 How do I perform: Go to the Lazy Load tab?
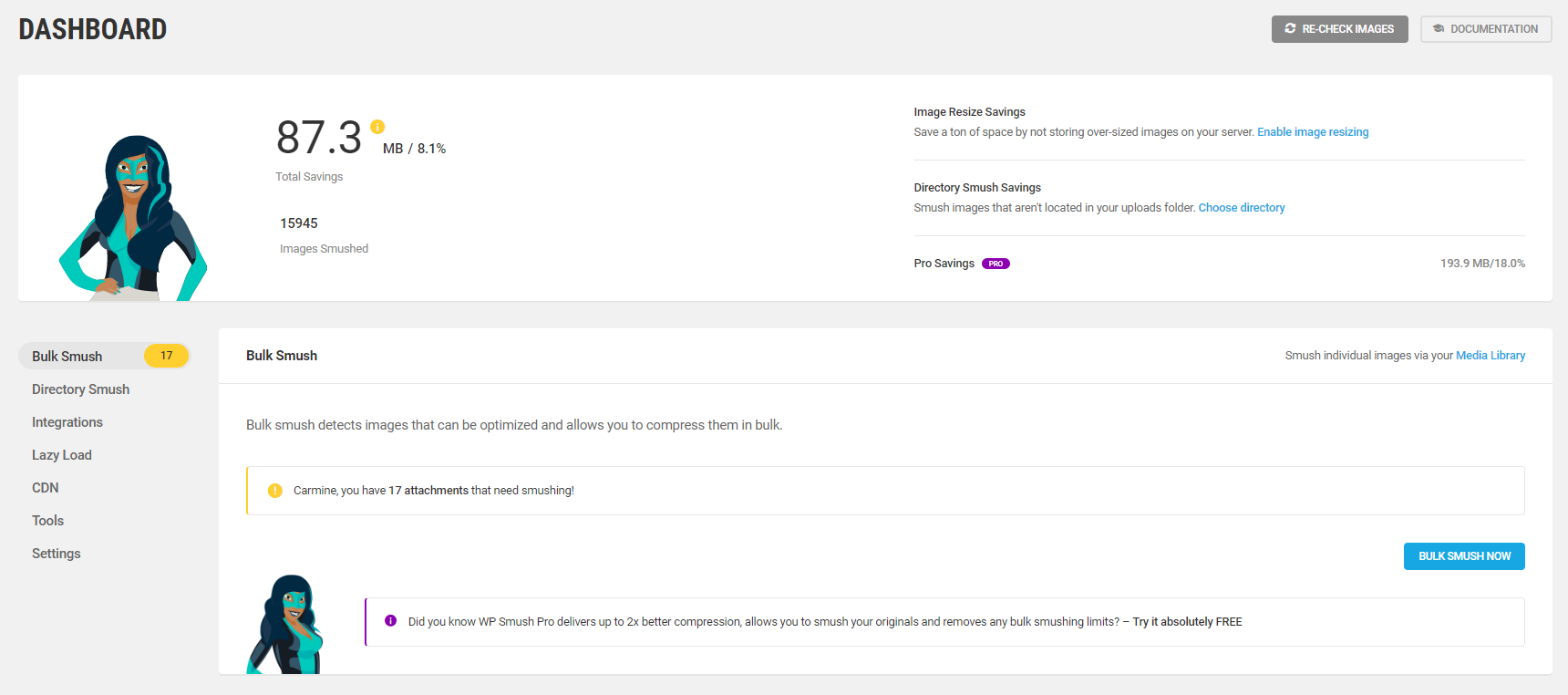(x=62, y=455)
